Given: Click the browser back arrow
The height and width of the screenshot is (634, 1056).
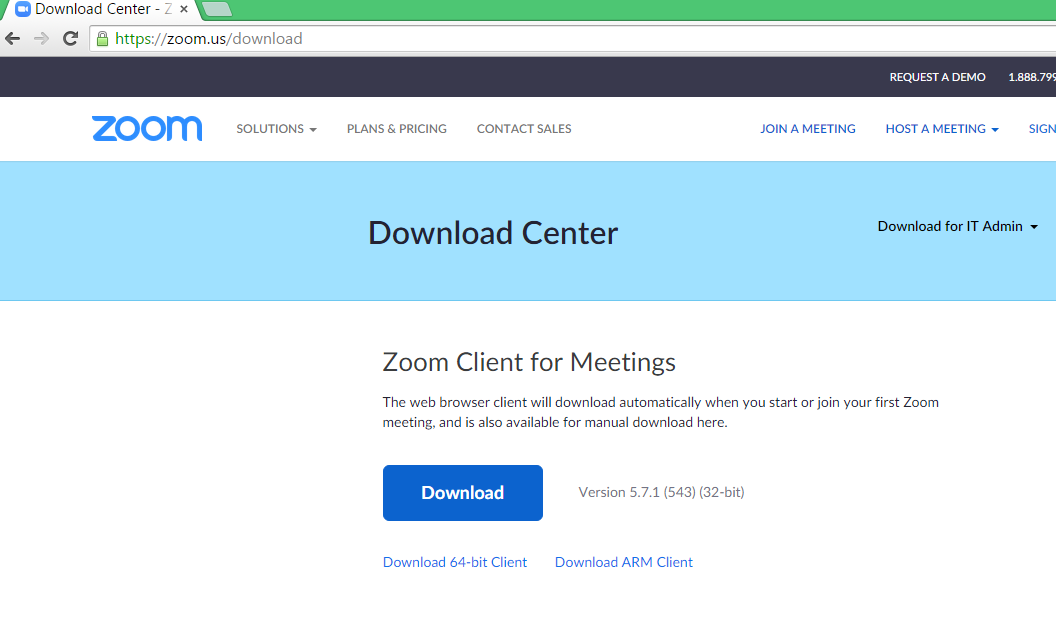Looking at the screenshot, I should coord(12,38).
